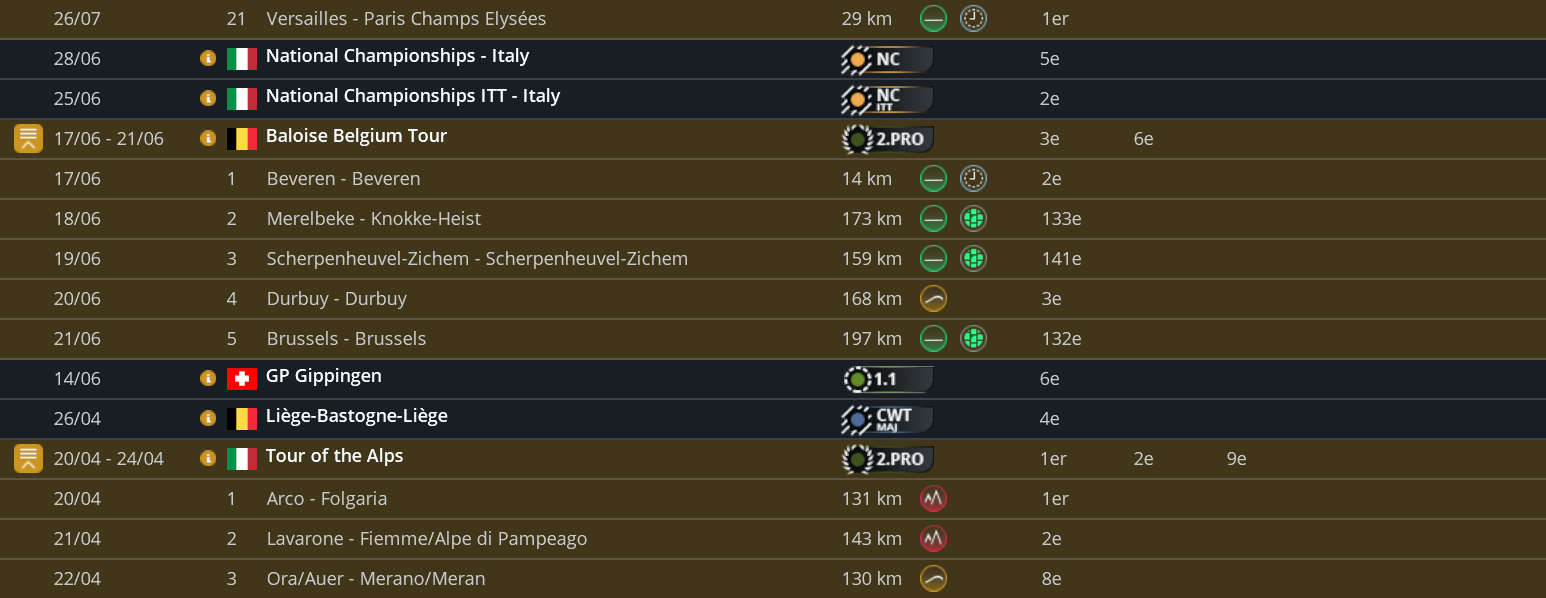1546x598 pixels.
Task: Collapse the Tour of the Alps stages
Action: (28, 459)
